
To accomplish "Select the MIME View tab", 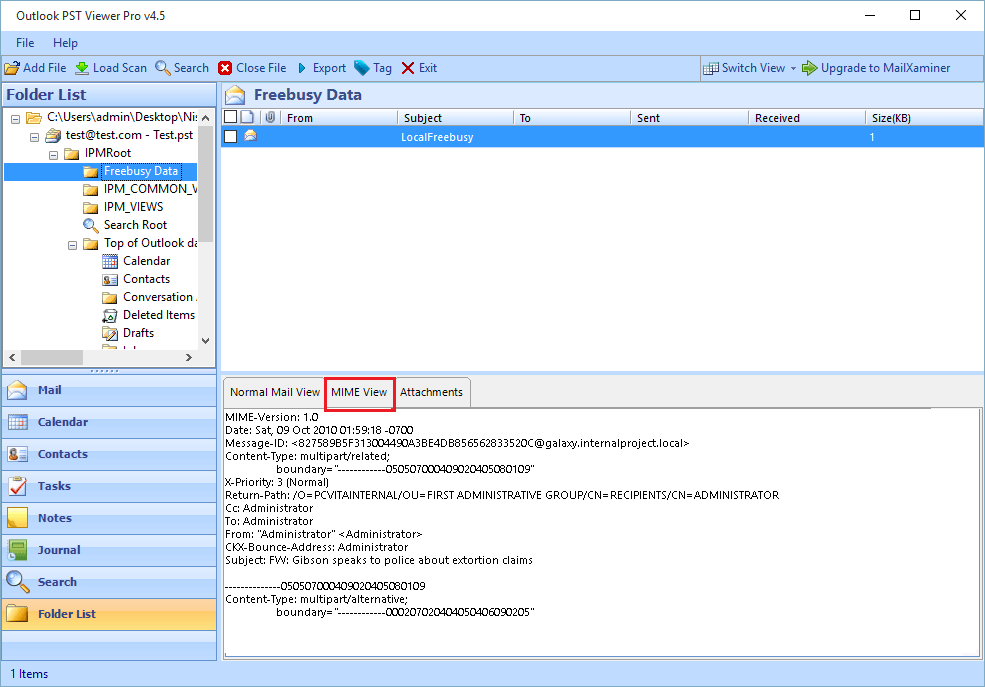I will (x=359, y=393).
